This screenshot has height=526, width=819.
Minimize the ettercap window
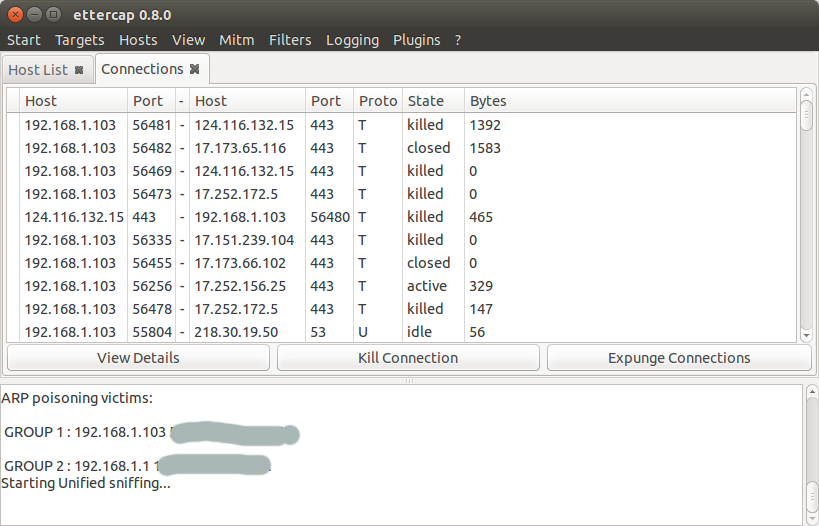34,15
